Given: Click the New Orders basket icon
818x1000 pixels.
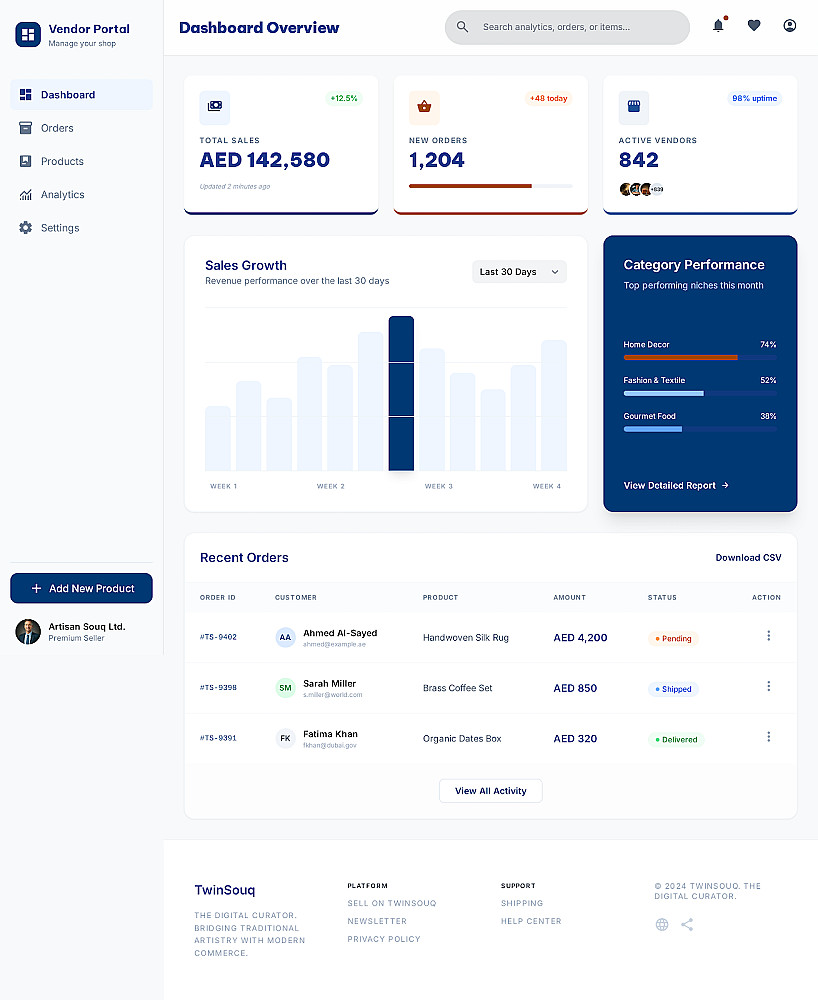Looking at the screenshot, I should 424,107.
